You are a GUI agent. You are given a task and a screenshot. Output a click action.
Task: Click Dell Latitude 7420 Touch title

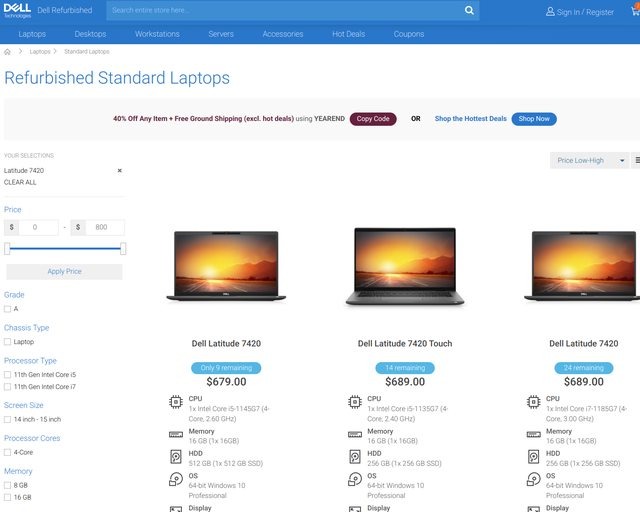coord(405,344)
